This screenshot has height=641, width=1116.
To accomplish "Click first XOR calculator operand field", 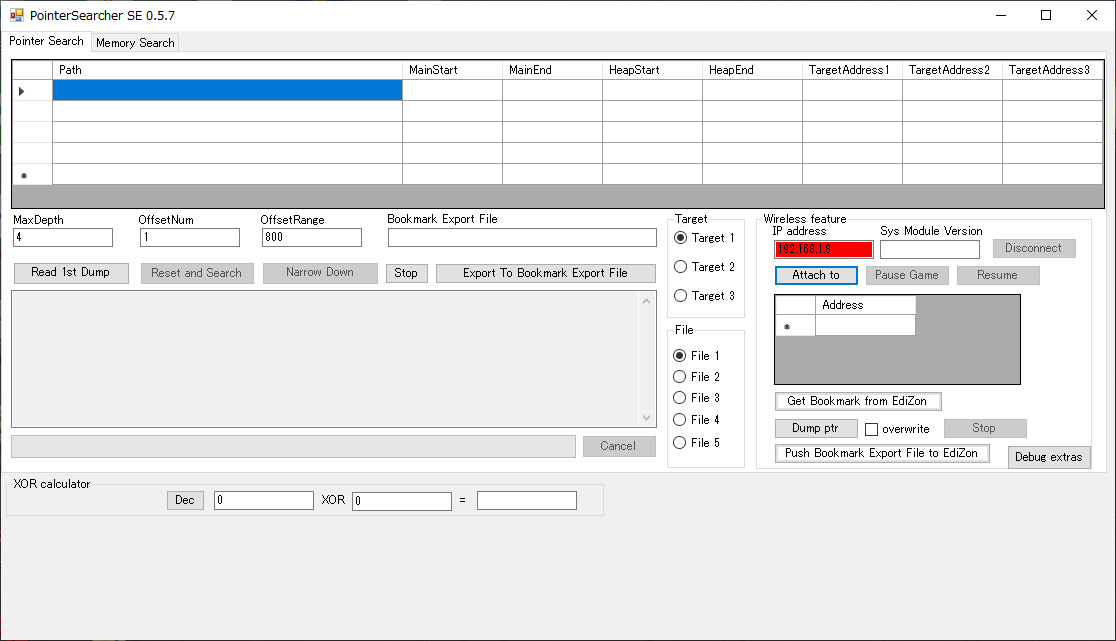I will [263, 501].
